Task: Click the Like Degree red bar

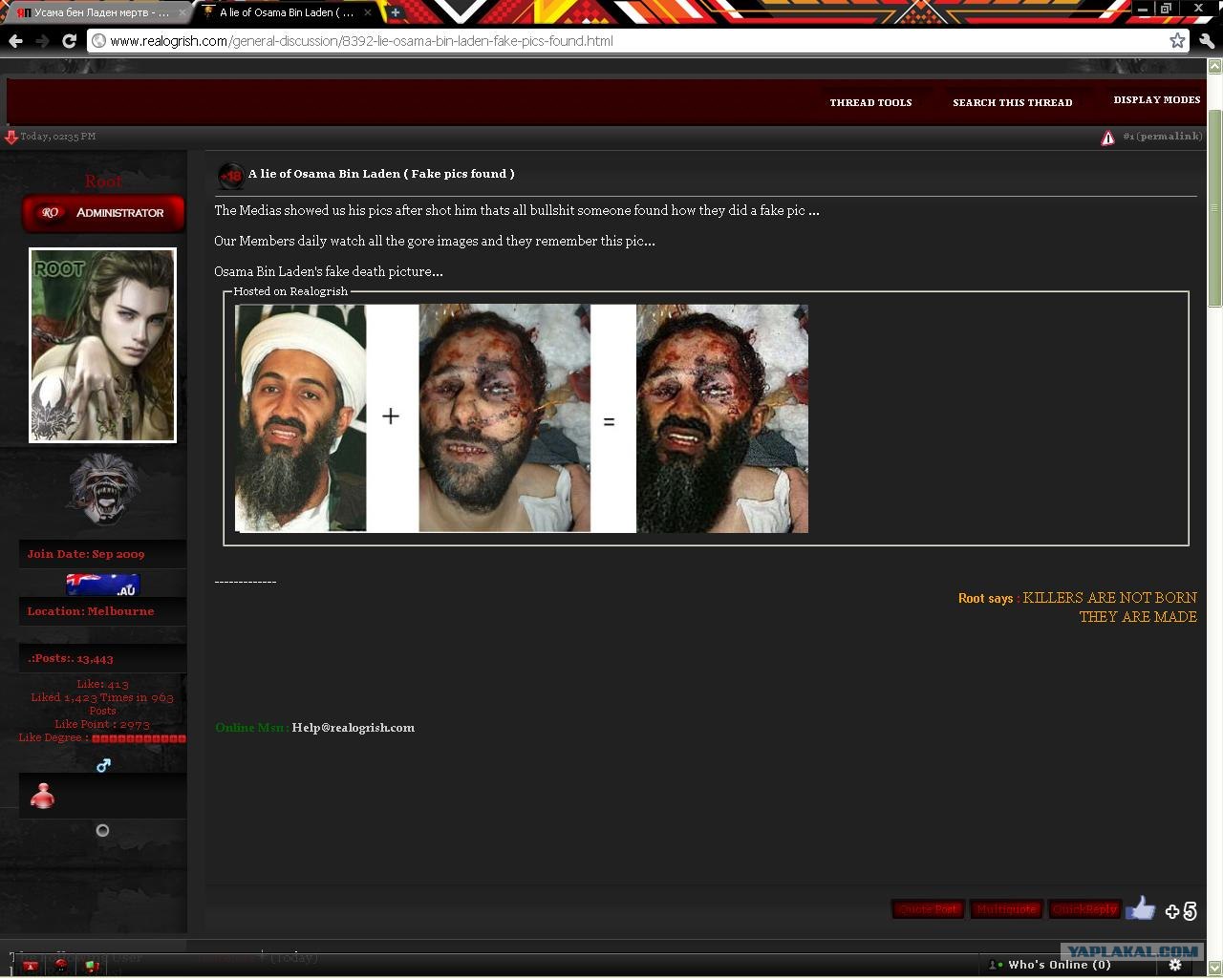Action: 139,738
